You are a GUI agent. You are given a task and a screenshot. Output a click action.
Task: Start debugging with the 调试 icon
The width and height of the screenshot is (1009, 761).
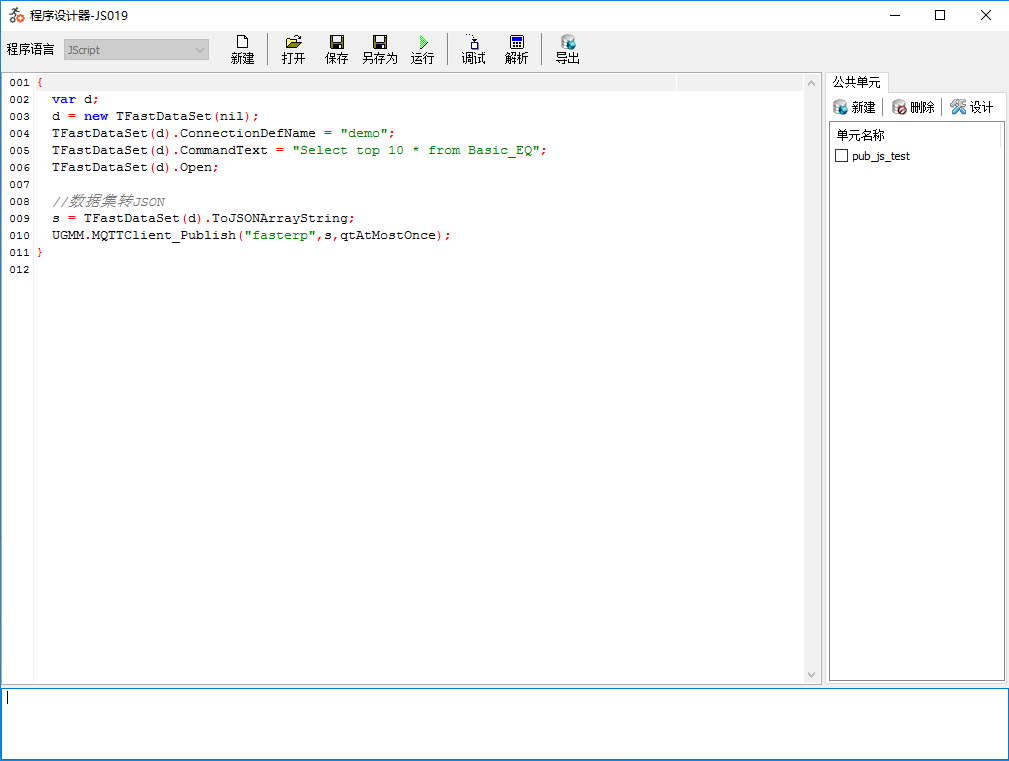pos(473,50)
